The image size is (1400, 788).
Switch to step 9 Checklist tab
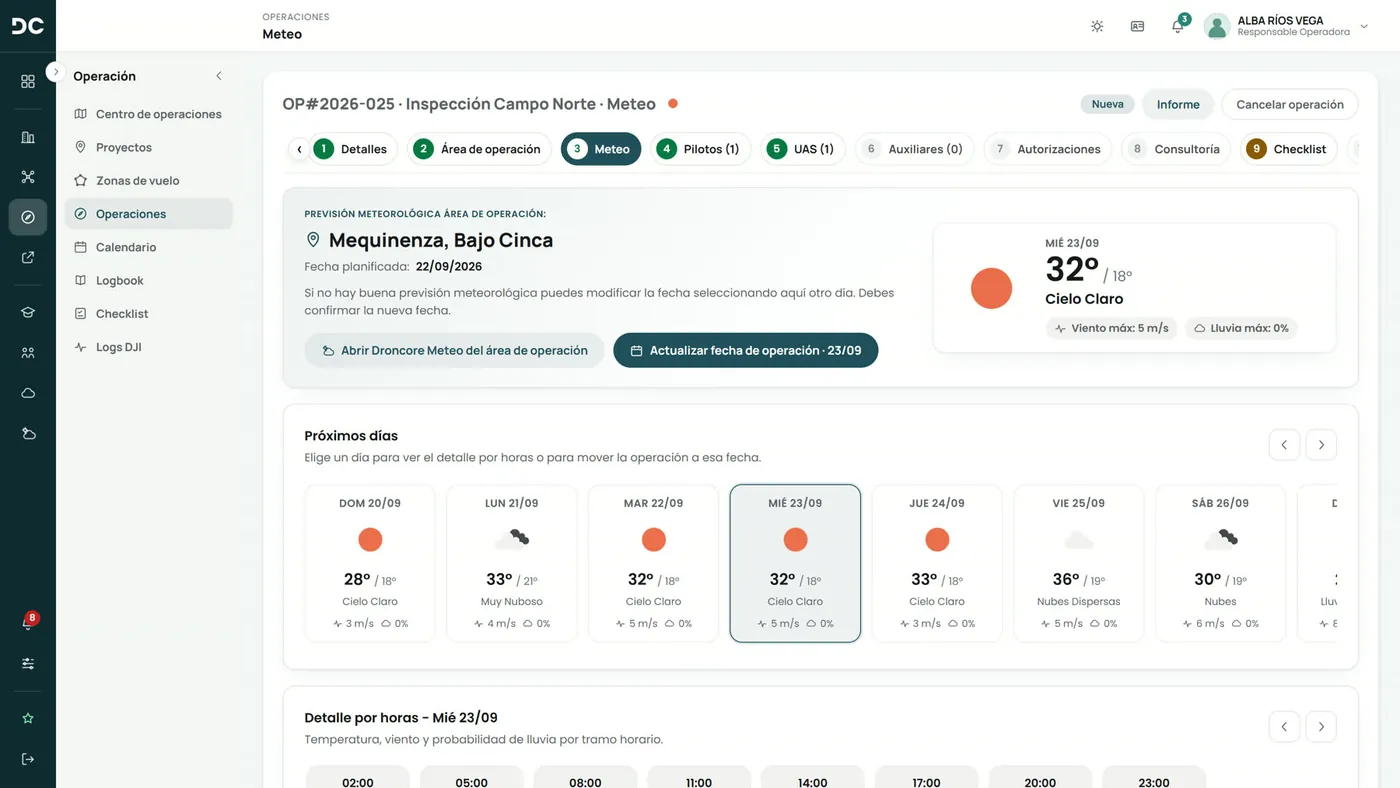[x=1289, y=149]
